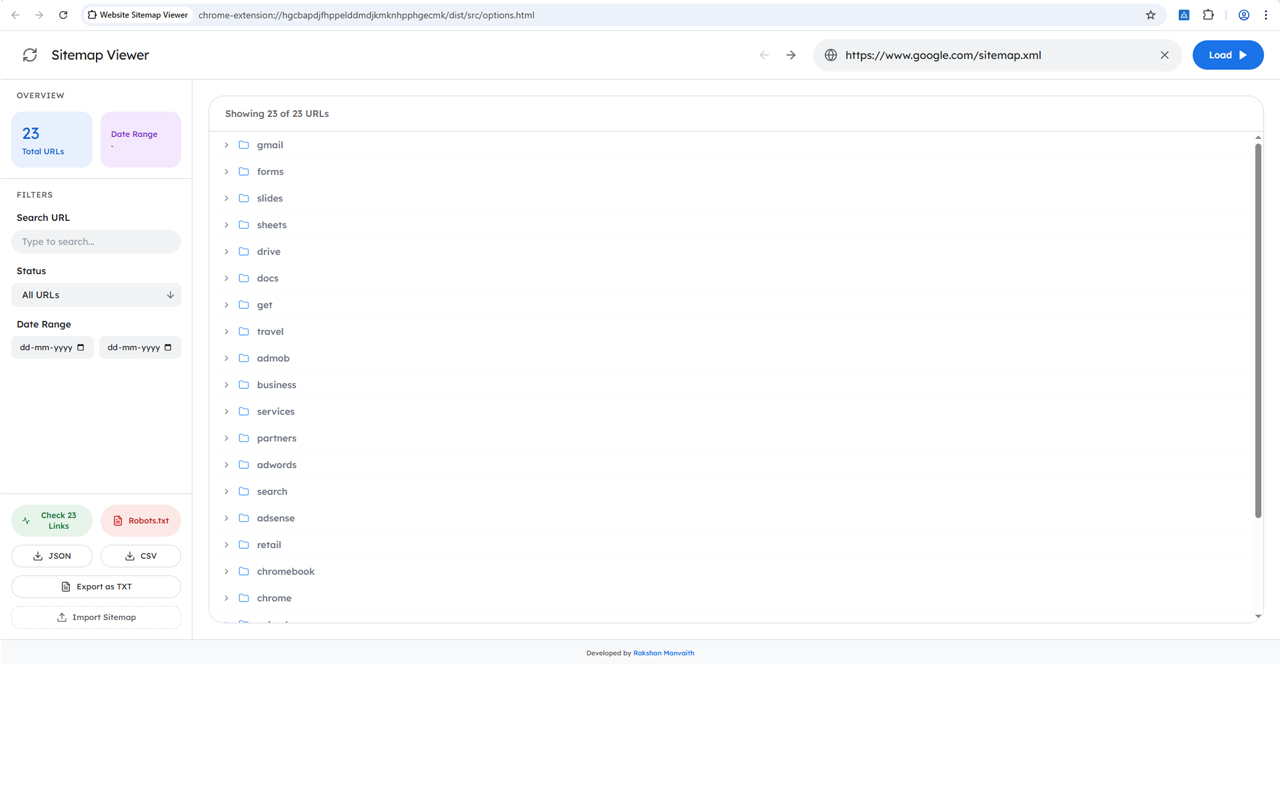This screenshot has height=800, width=1280.
Task: Open the end date picker field
Action: point(140,347)
